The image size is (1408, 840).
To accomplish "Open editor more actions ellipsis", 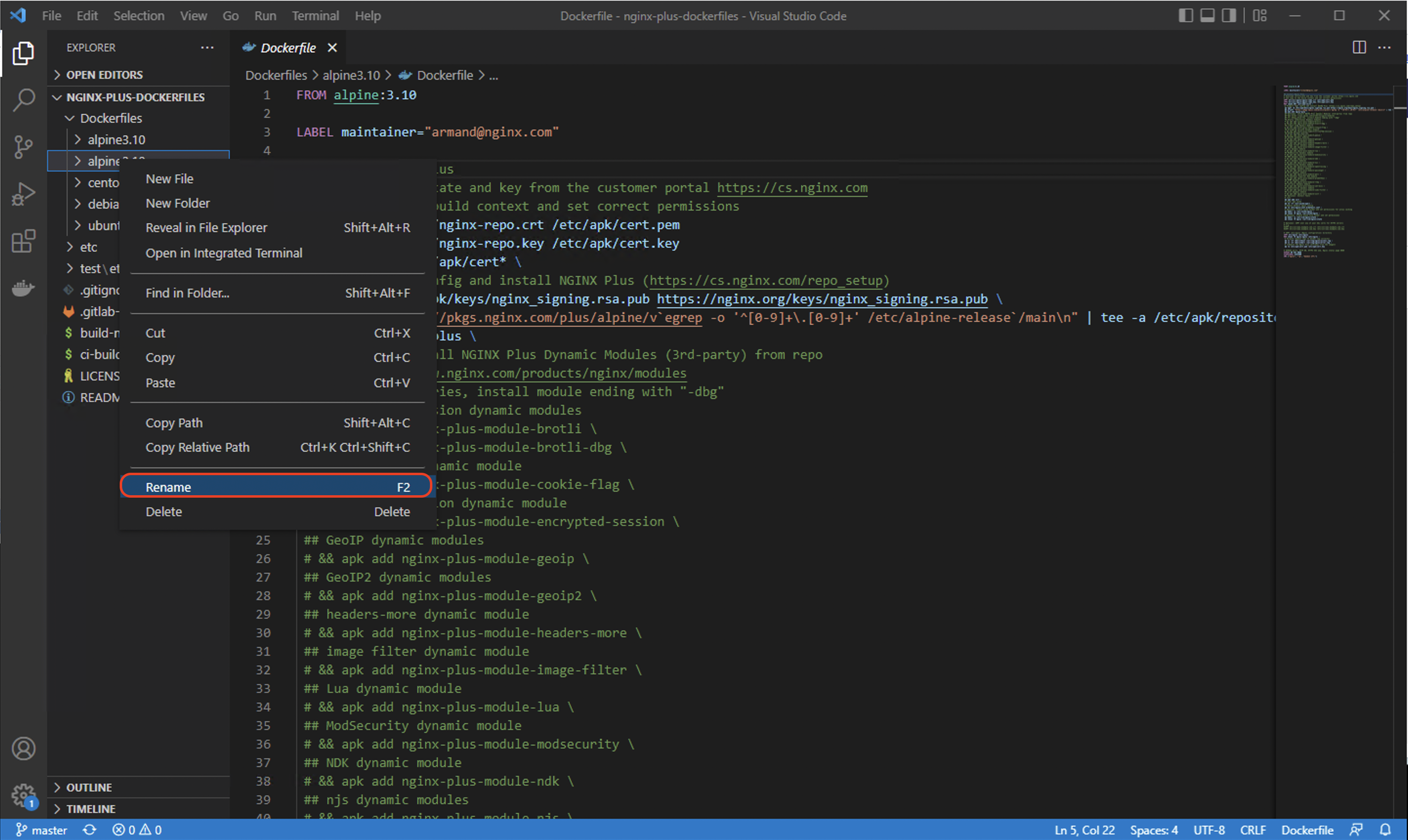I will (x=1384, y=47).
